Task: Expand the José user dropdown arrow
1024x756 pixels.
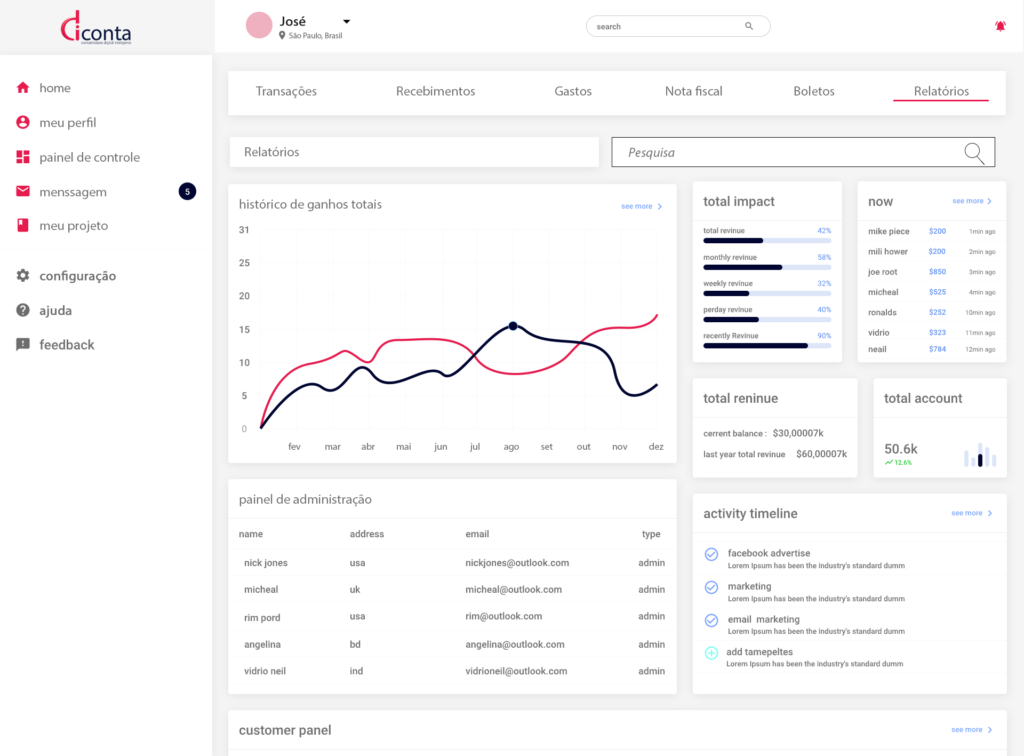Action: (x=346, y=21)
